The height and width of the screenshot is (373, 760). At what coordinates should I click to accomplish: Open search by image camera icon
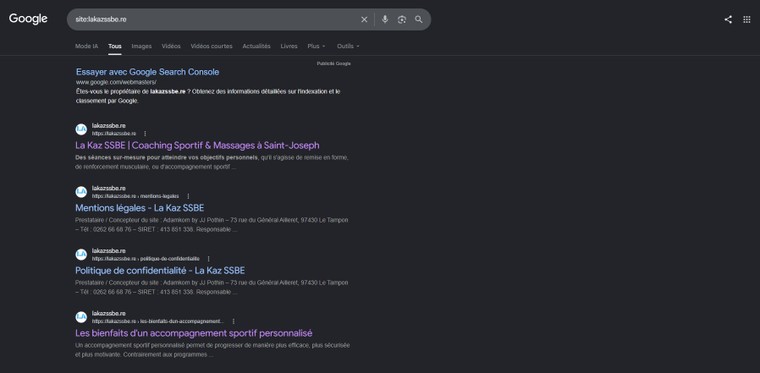click(402, 19)
